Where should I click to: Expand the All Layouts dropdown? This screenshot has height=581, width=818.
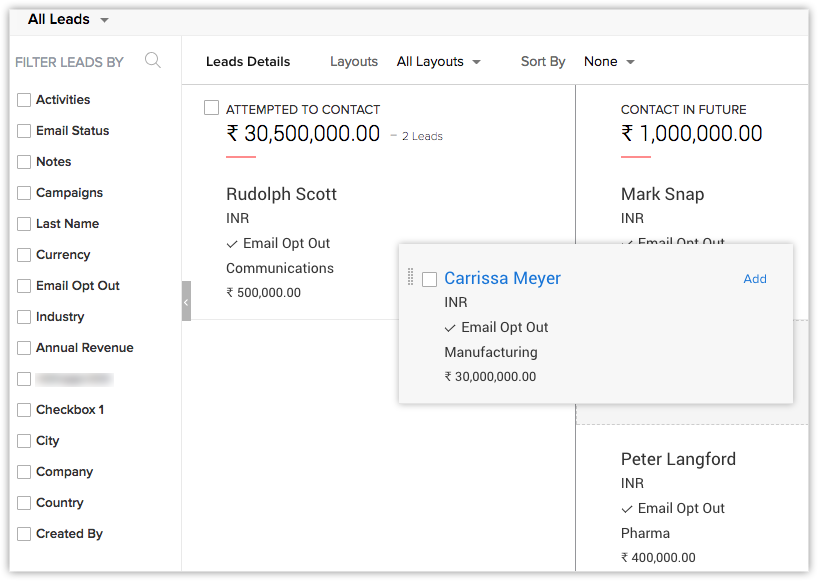pos(438,62)
